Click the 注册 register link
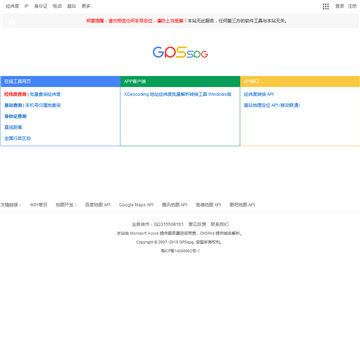The height and width of the screenshot is (360, 360). pos(352,6)
